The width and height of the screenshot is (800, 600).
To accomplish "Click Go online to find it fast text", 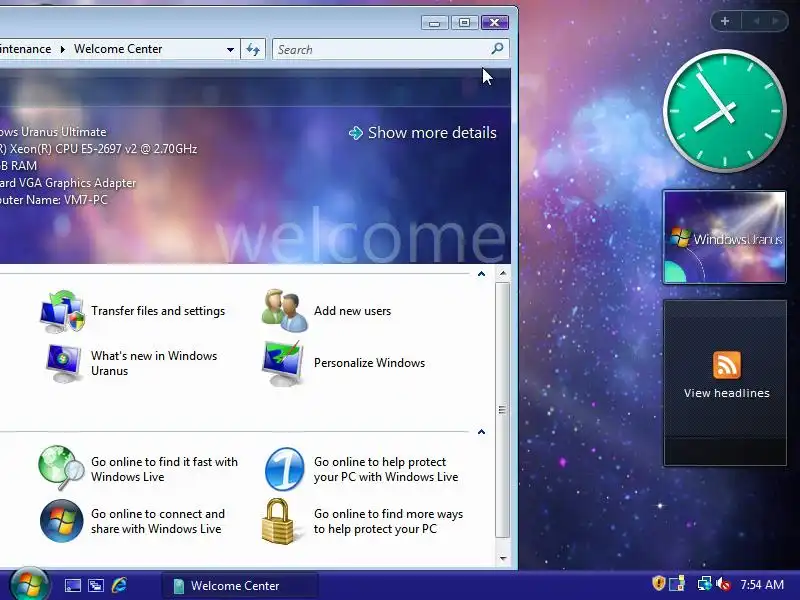I will point(164,469).
